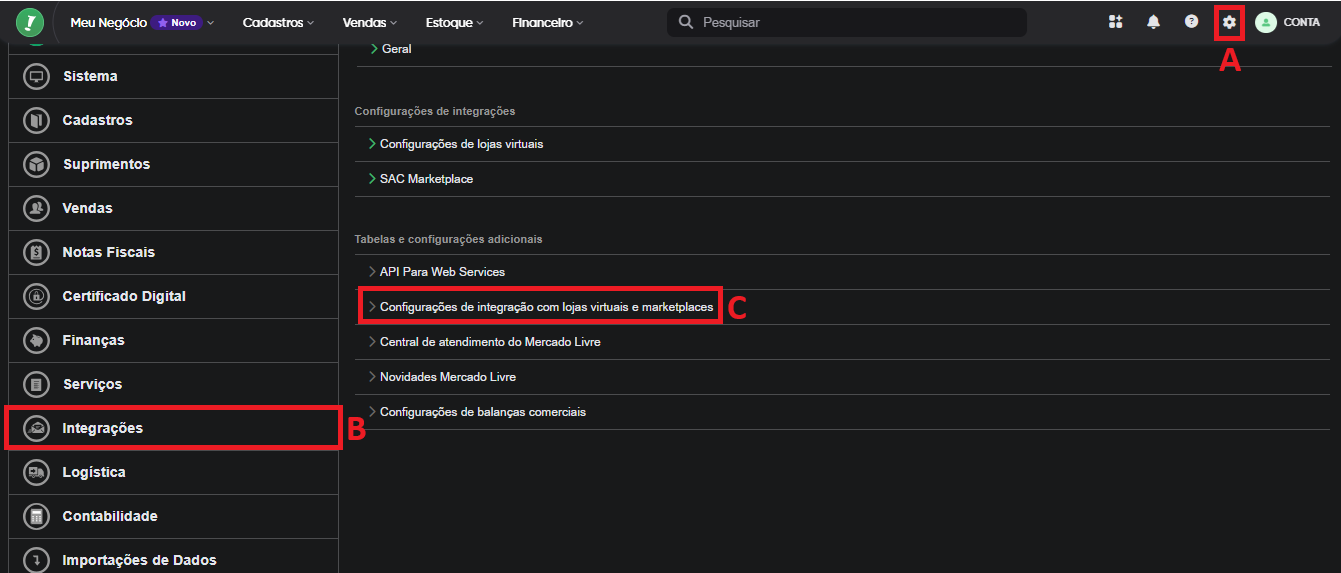Click the green Bling logo icon
Screen dimensions: 1341x573
[30, 22]
